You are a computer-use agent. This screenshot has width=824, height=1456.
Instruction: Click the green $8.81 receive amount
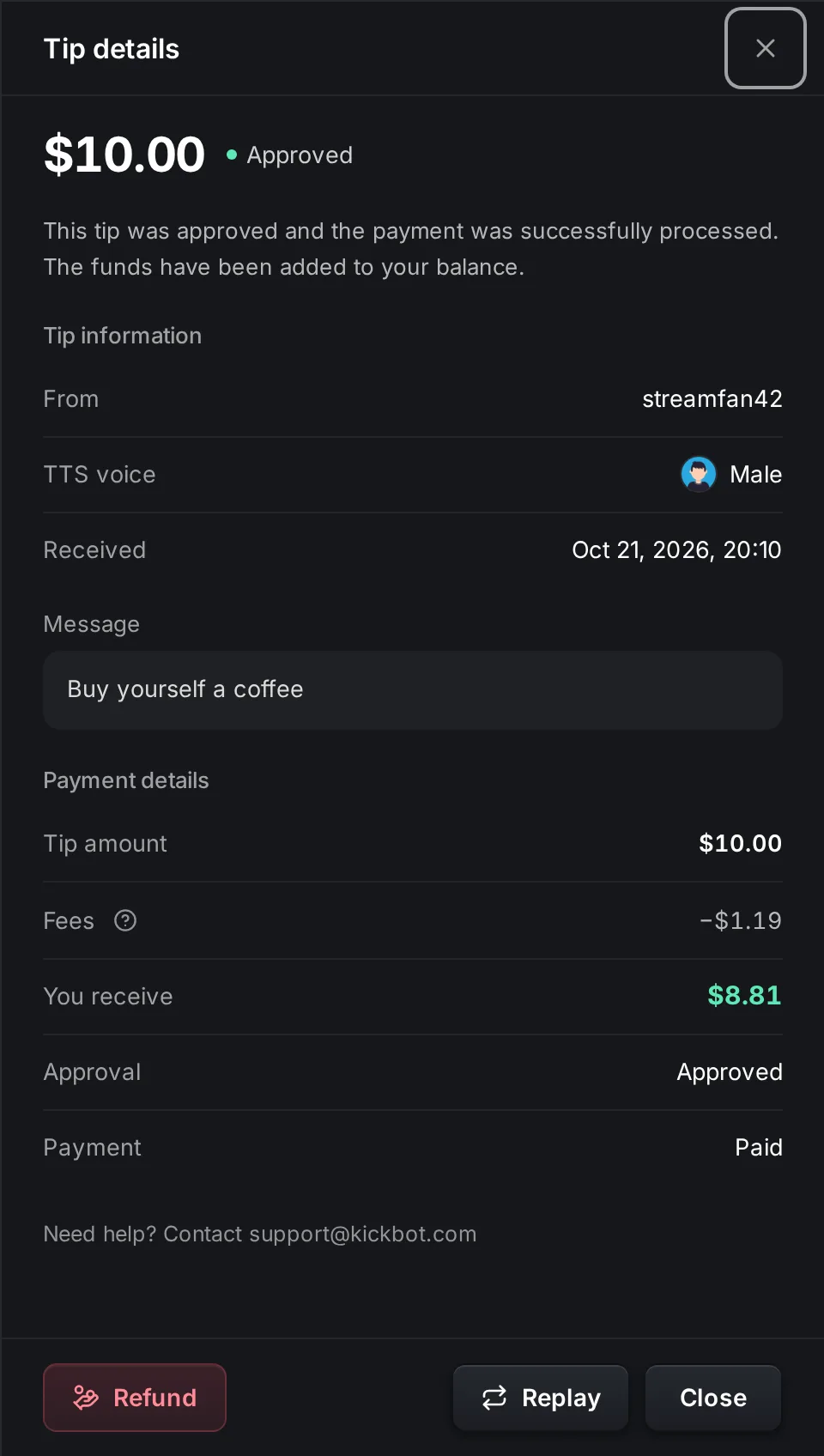pyautogui.click(x=744, y=995)
